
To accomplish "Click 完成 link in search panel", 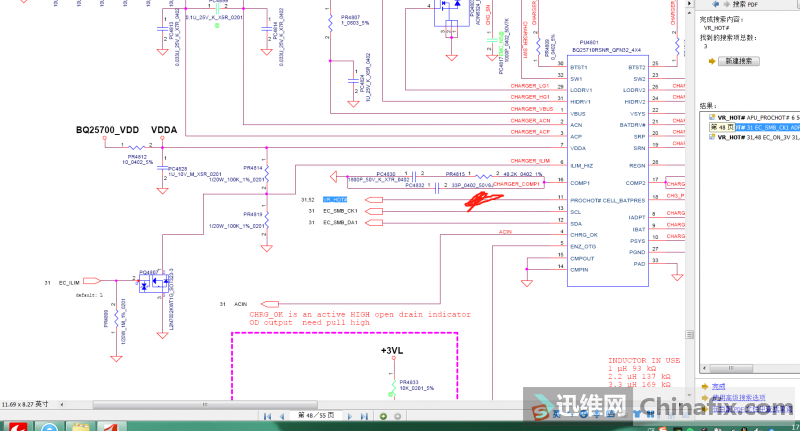I will 718,387.
